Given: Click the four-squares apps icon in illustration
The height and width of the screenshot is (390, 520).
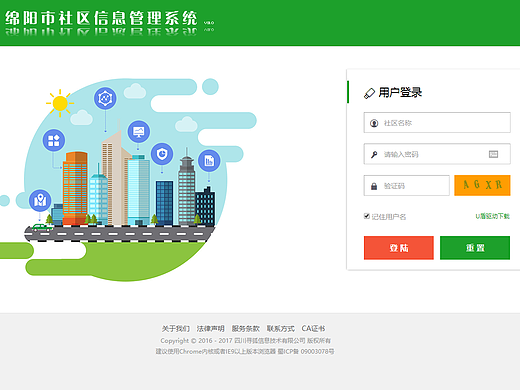Looking at the screenshot, I should pos(54,140).
